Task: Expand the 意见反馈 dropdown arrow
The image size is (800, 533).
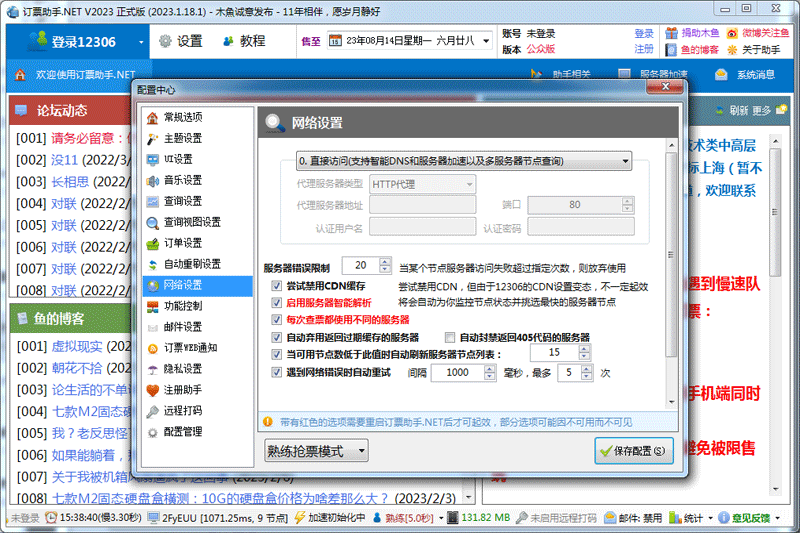Action: 778,518
